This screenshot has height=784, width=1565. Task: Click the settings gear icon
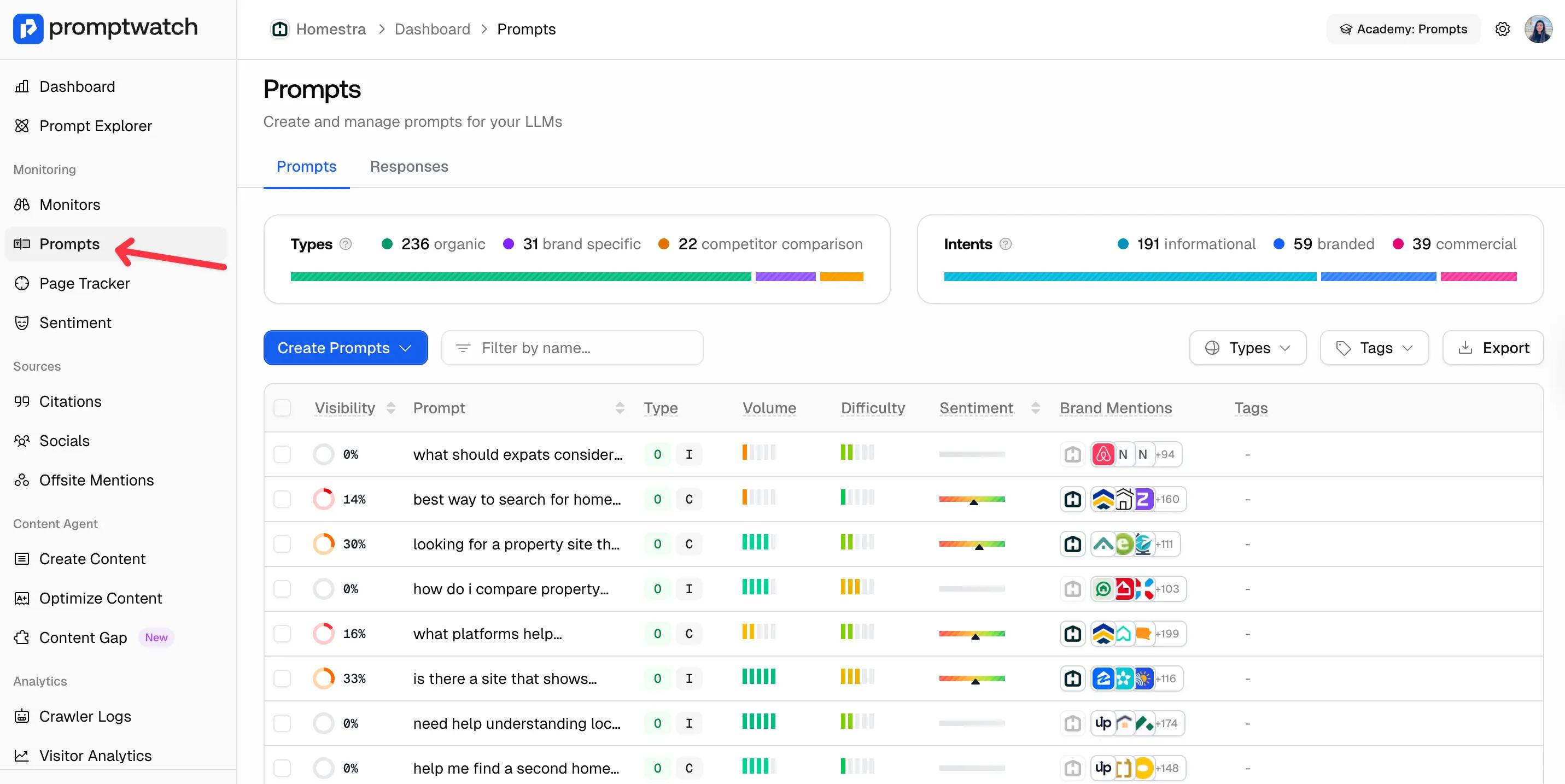1502,29
